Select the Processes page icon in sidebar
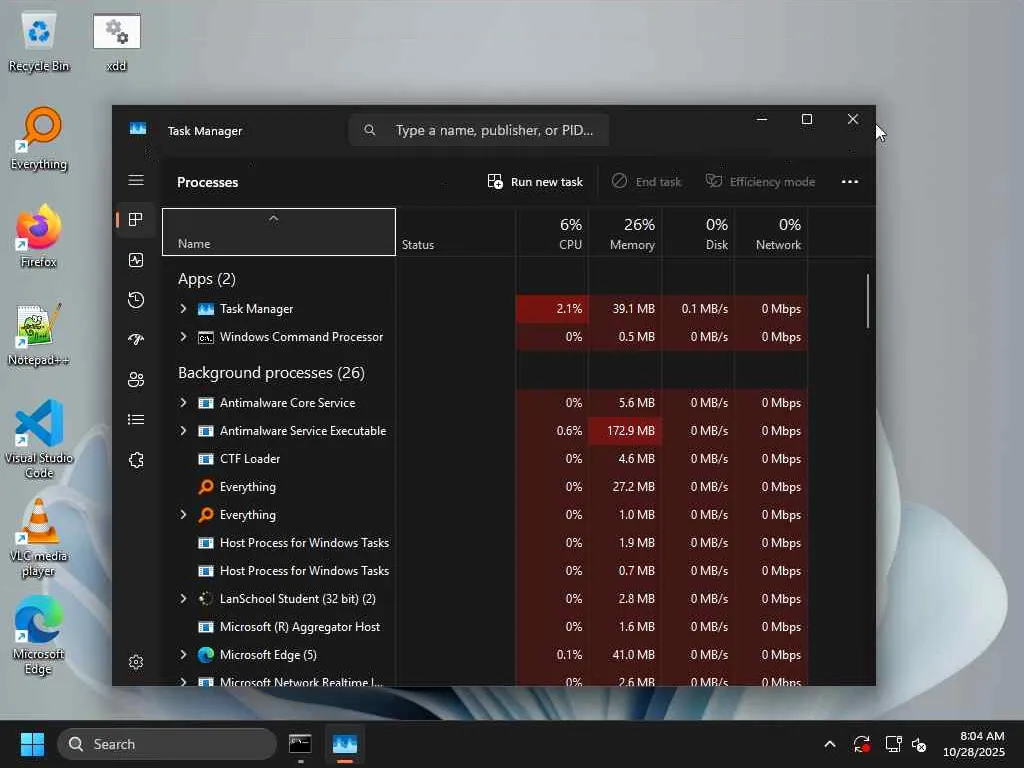 click(x=136, y=219)
